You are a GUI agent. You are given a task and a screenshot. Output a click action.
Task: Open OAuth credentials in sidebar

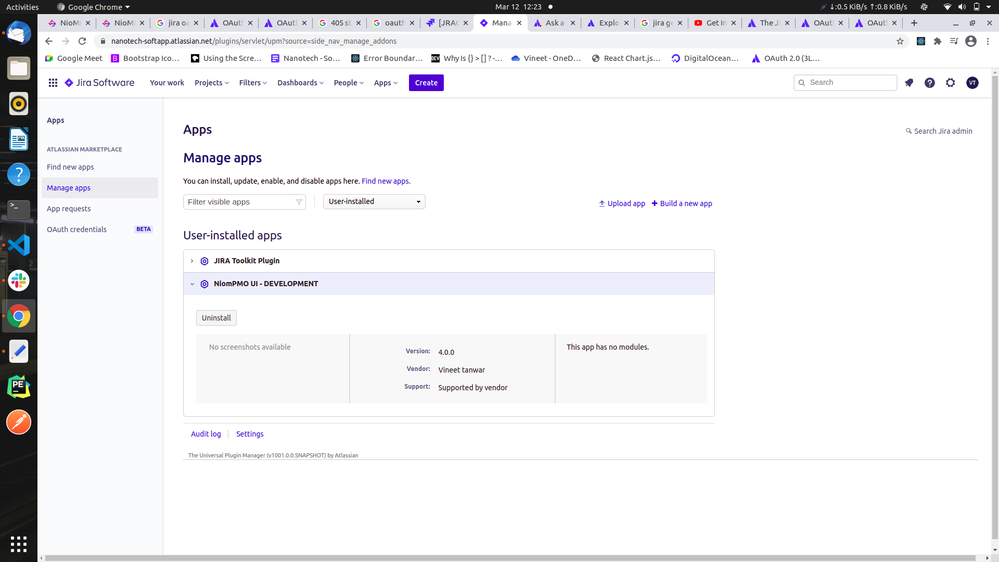[x=76, y=229]
